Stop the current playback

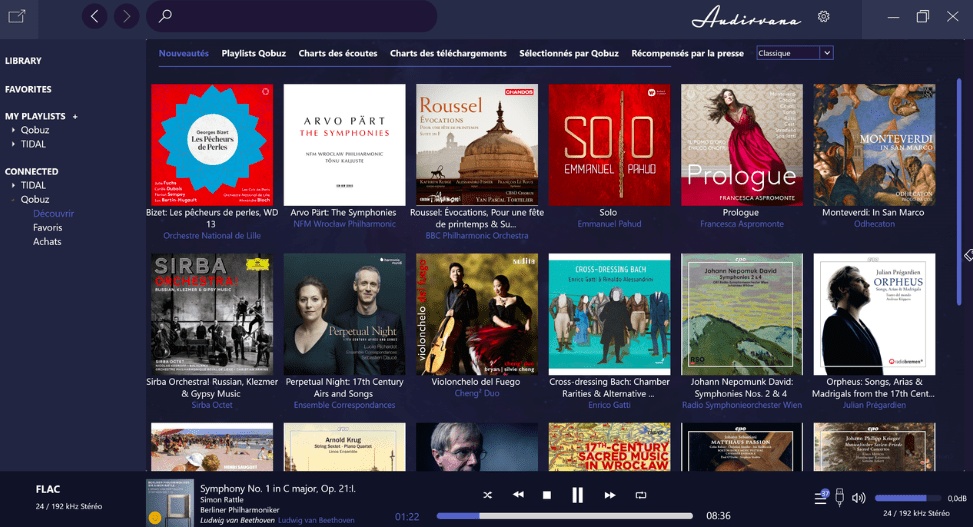(x=547, y=495)
